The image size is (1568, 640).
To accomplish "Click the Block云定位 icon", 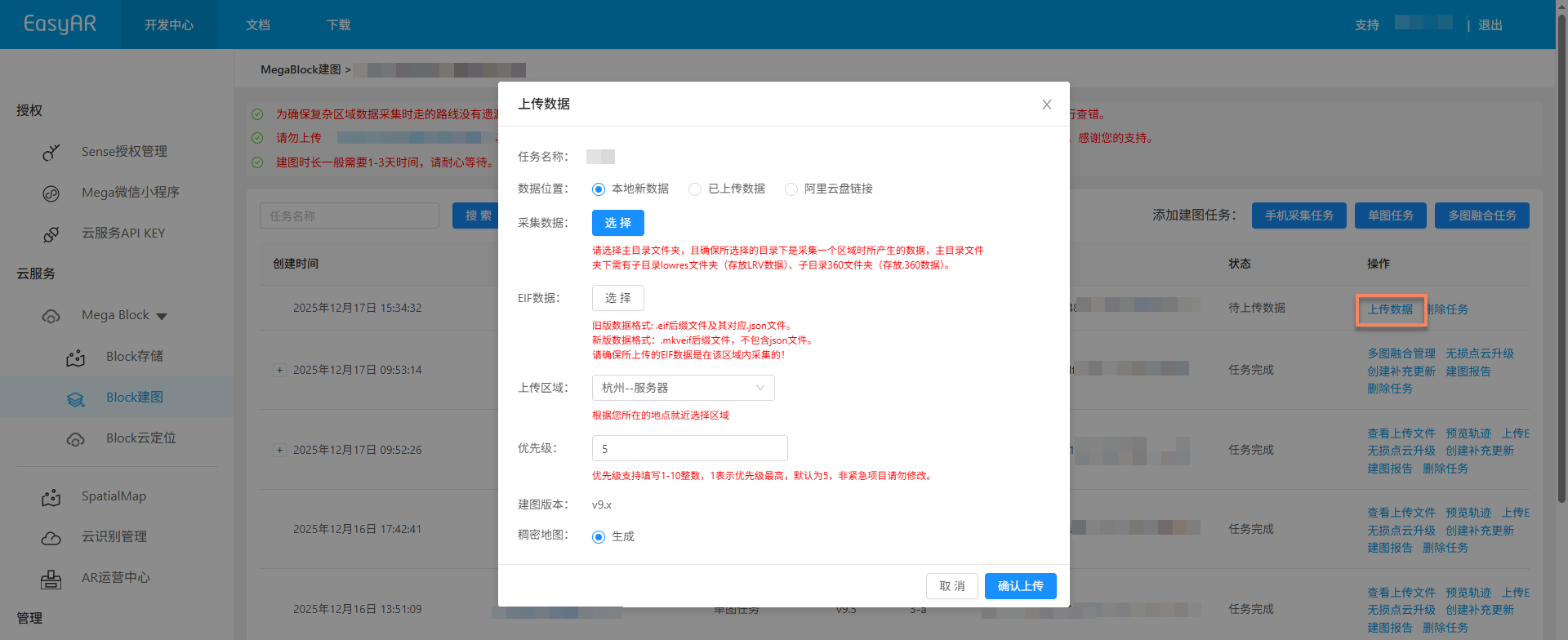I will coord(76,439).
